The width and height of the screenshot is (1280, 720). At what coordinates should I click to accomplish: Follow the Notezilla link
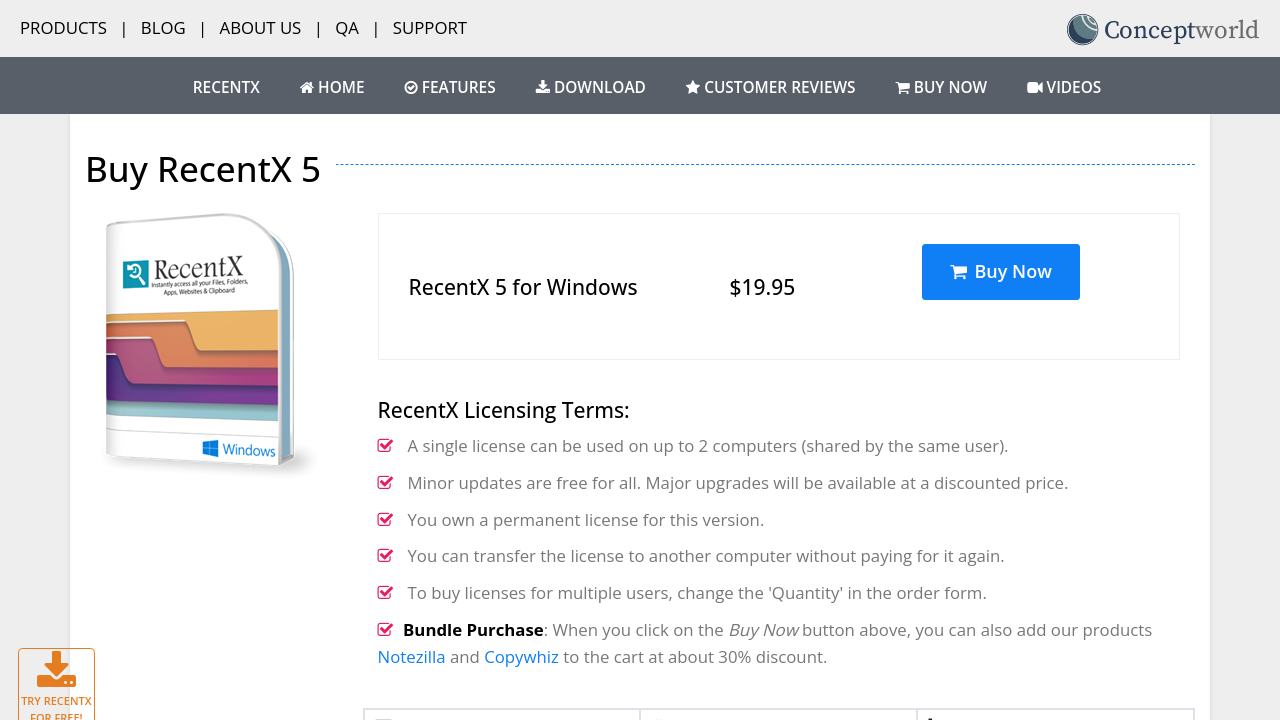tap(411, 657)
